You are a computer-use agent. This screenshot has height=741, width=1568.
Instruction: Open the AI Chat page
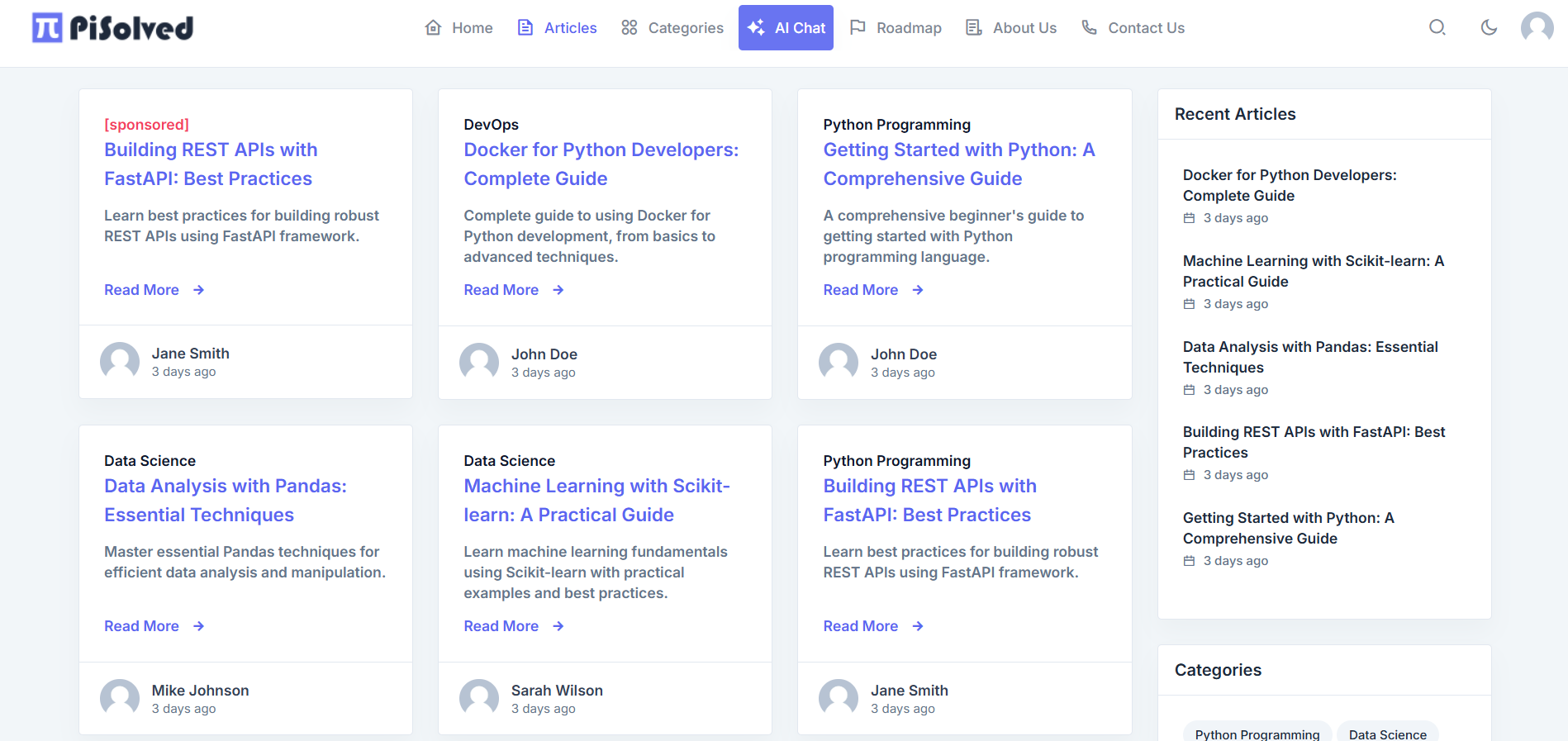pos(786,28)
